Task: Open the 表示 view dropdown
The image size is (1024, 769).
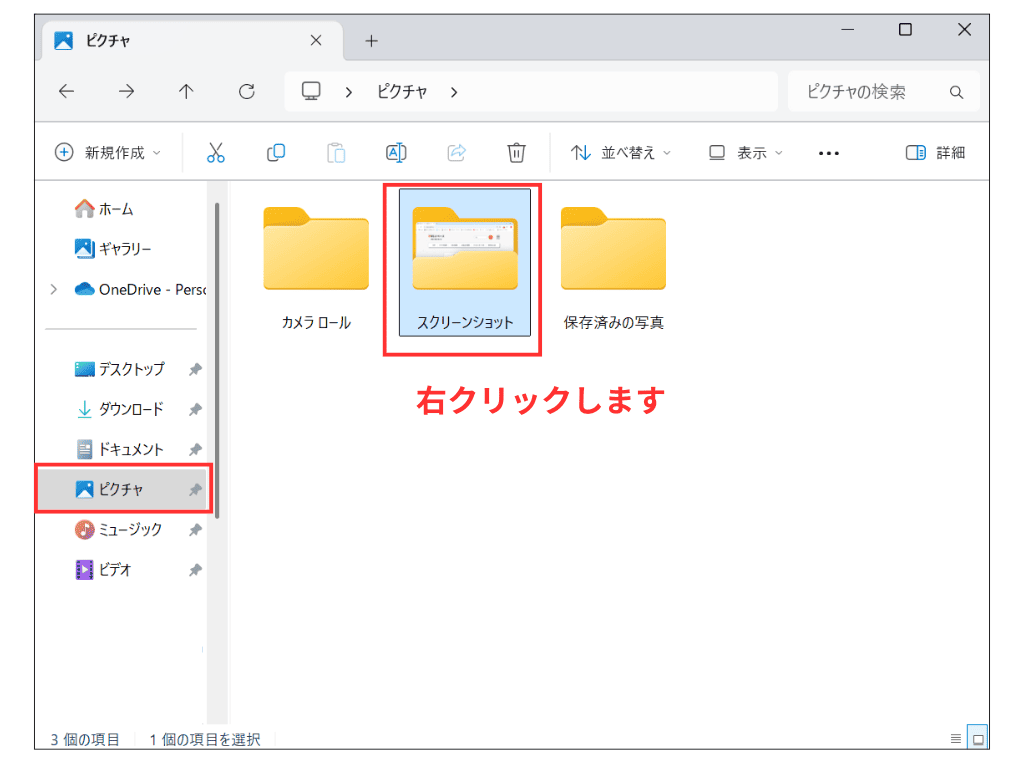Action: point(744,152)
